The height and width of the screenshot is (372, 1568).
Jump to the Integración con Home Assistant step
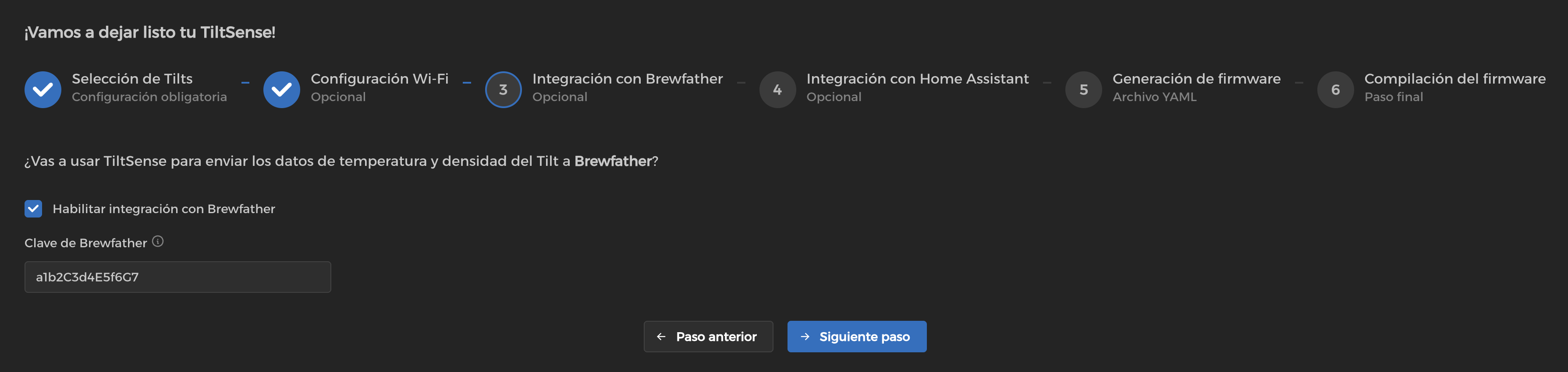pos(917,79)
